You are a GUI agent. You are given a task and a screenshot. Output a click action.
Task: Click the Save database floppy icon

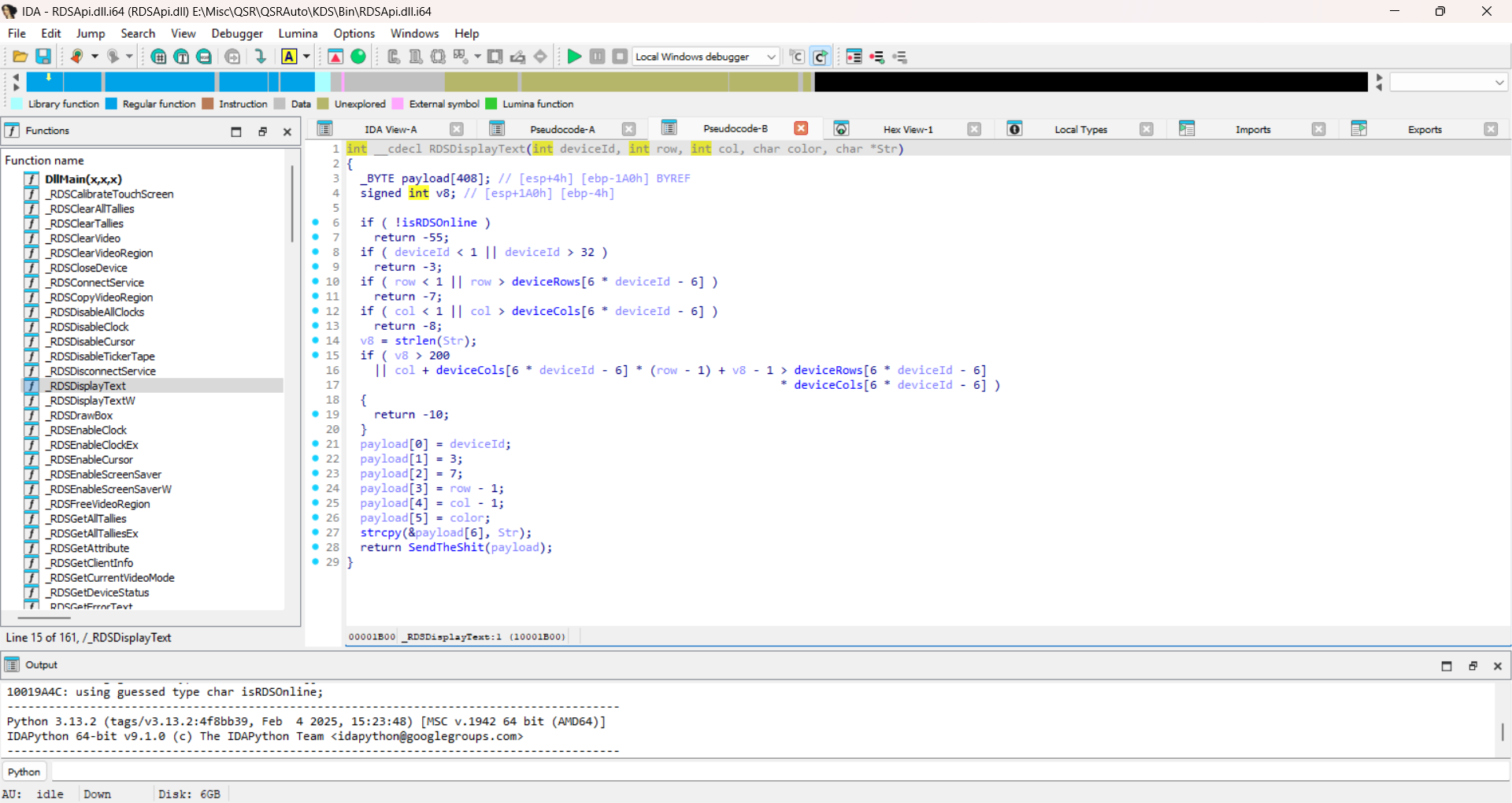click(x=43, y=57)
